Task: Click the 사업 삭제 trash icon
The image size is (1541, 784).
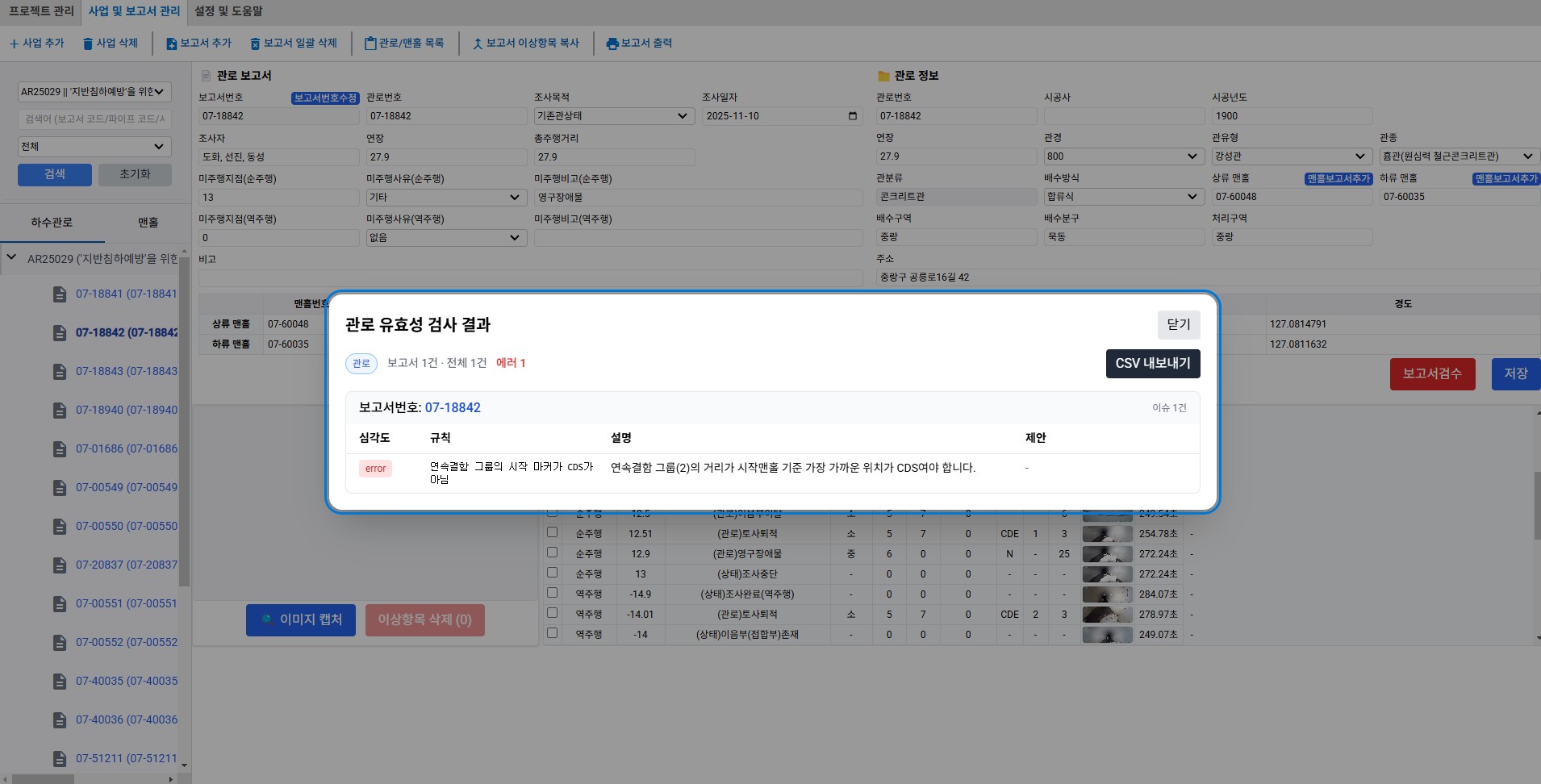Action: 88,44
